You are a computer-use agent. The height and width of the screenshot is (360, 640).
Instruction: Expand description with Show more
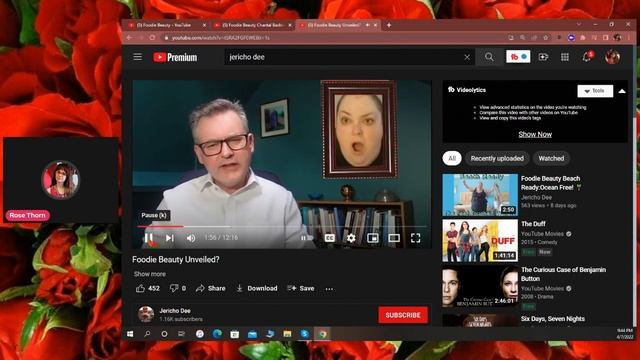click(x=150, y=274)
